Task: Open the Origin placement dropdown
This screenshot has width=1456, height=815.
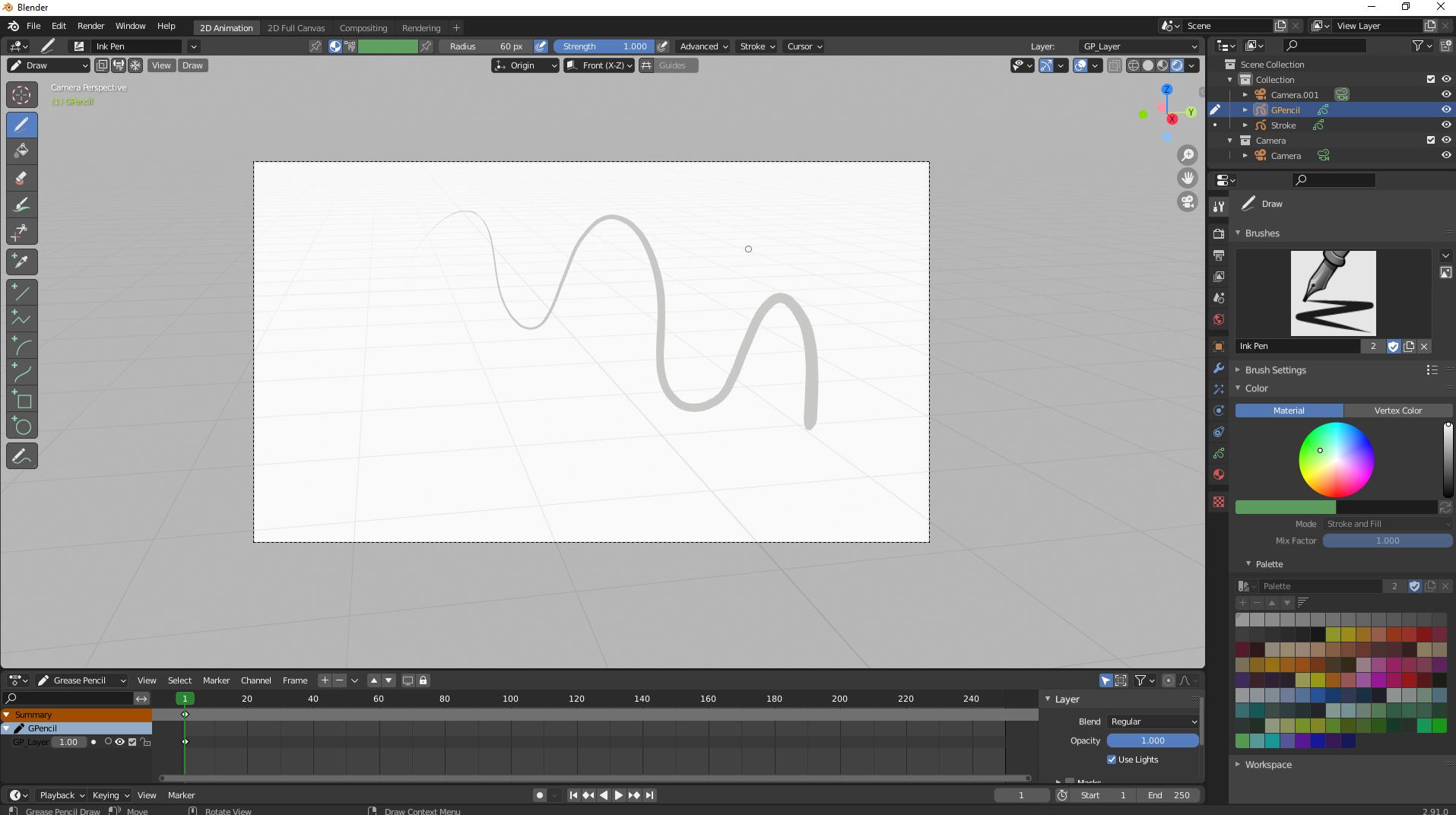Action: [x=525, y=65]
